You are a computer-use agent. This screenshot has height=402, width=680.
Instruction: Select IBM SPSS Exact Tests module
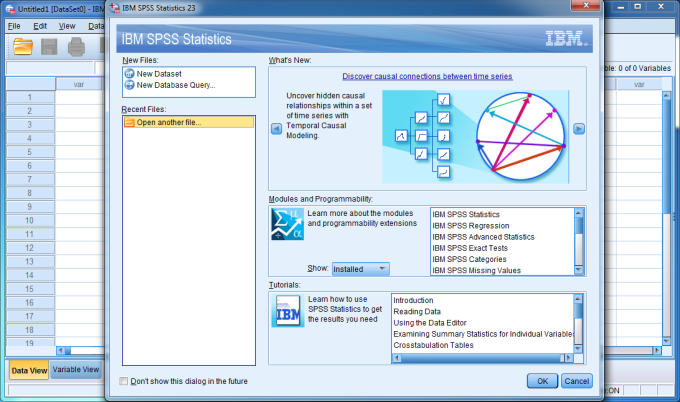click(x=470, y=248)
